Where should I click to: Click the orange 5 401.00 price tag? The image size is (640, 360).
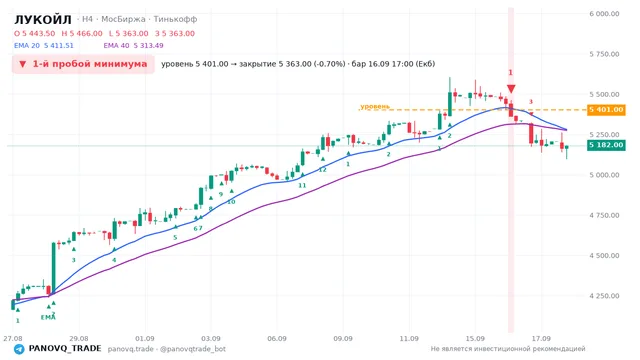pyautogui.click(x=606, y=110)
